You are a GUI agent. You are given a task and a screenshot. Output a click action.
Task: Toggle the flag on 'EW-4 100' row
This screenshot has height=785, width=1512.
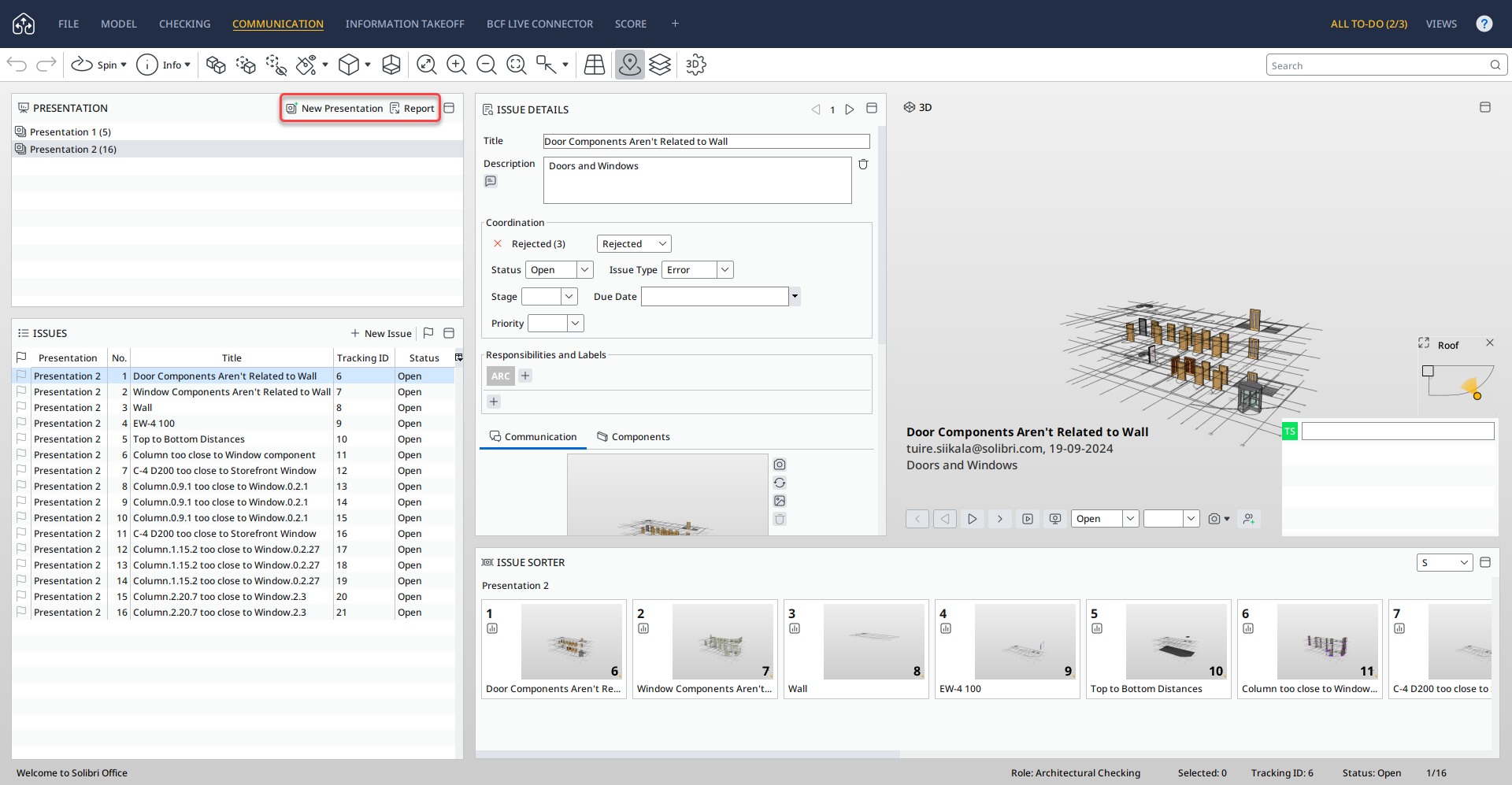click(x=21, y=423)
